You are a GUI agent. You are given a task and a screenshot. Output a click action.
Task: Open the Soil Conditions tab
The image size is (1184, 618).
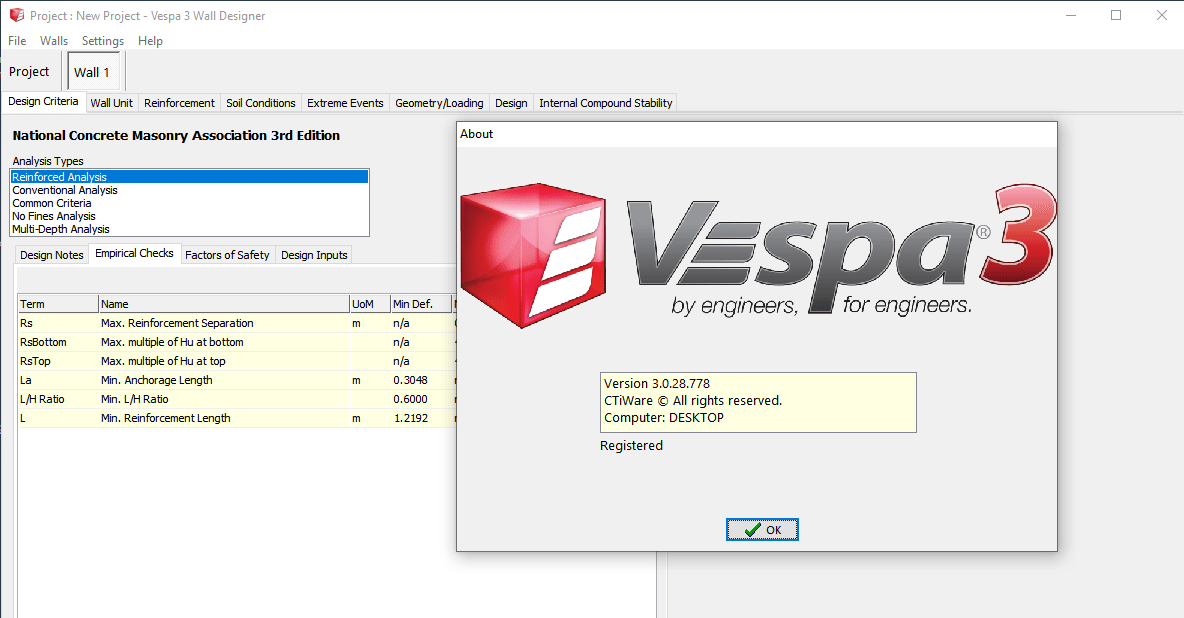click(x=261, y=103)
